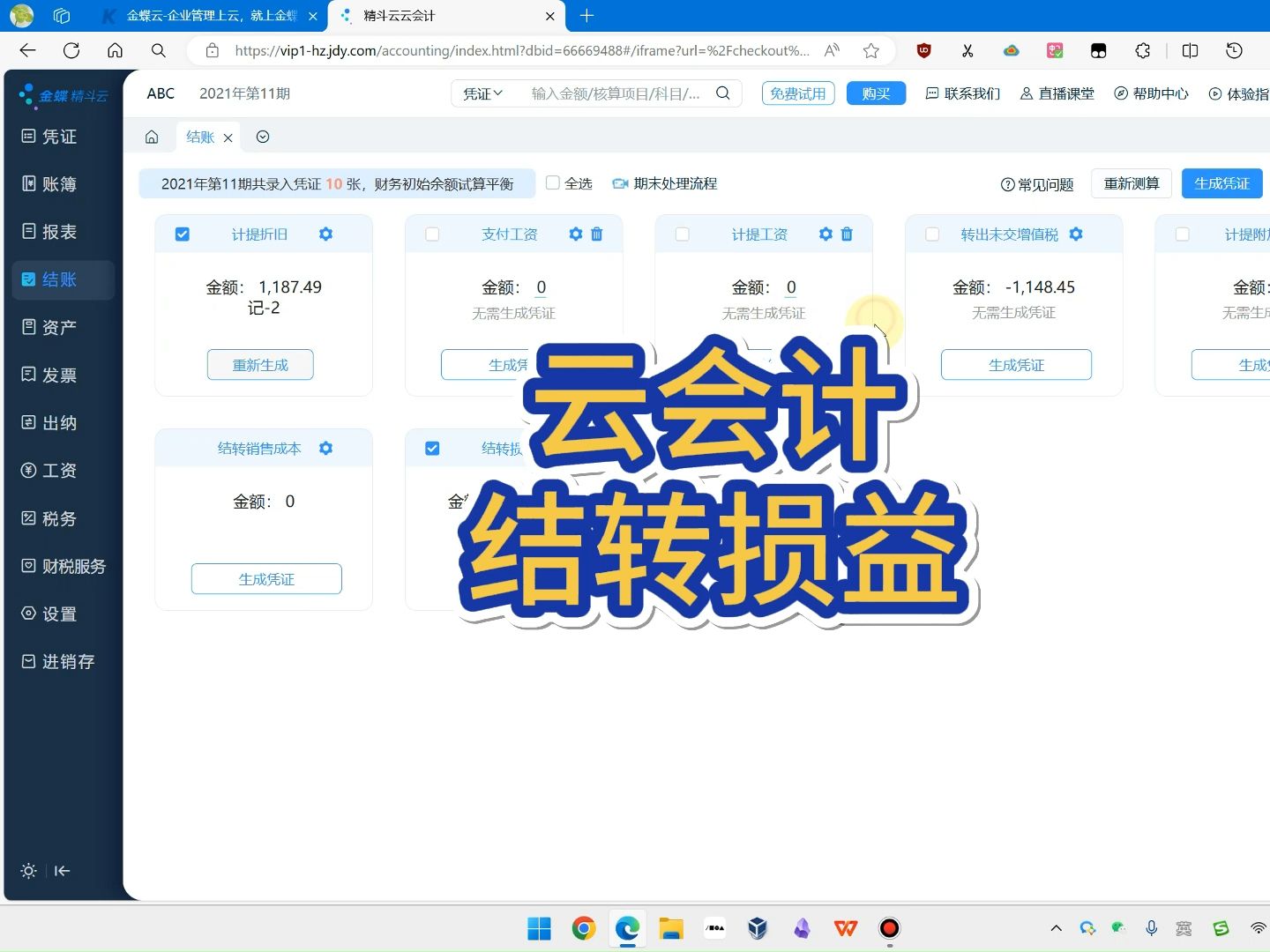The width and height of the screenshot is (1270, 952).
Task: Click the 购买 button
Action: point(876,93)
